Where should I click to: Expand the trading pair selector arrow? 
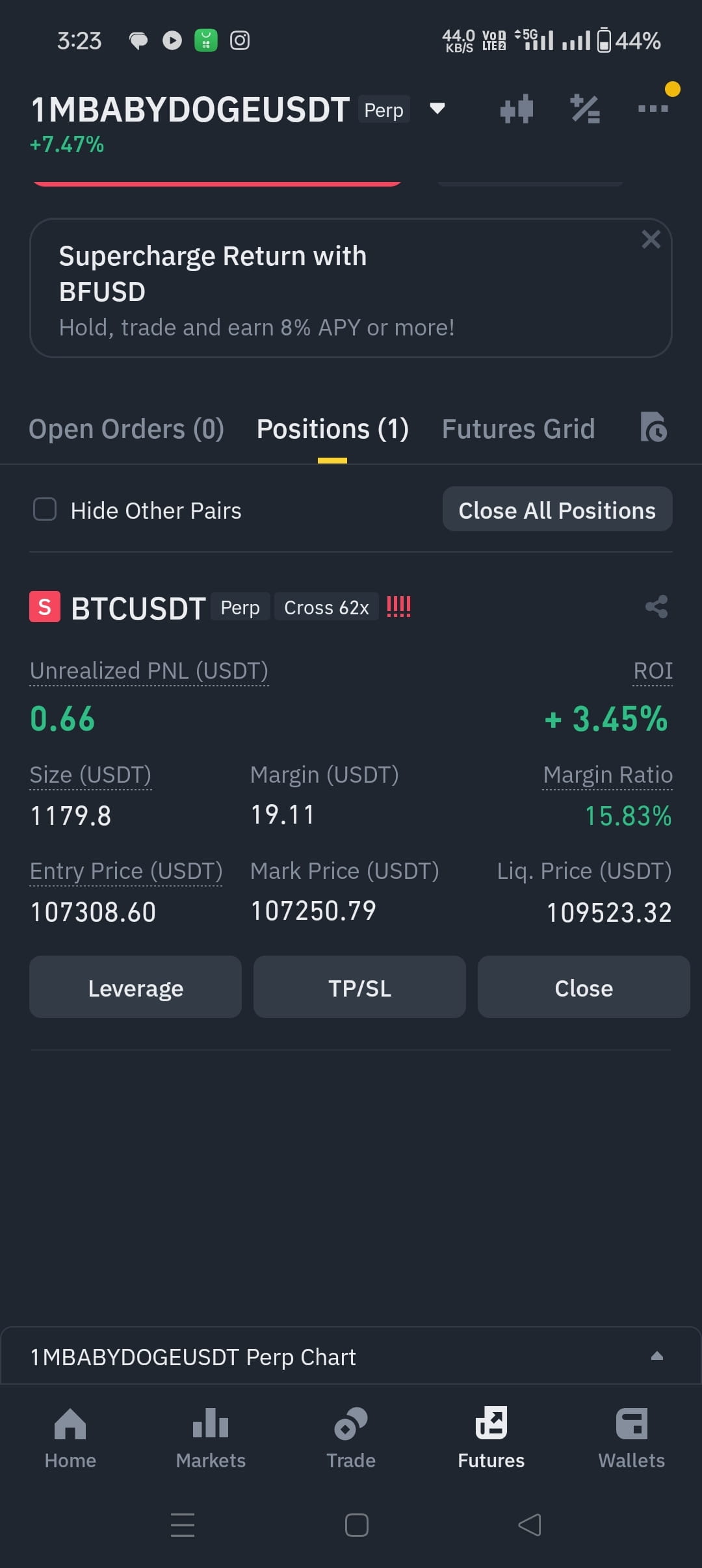437,109
